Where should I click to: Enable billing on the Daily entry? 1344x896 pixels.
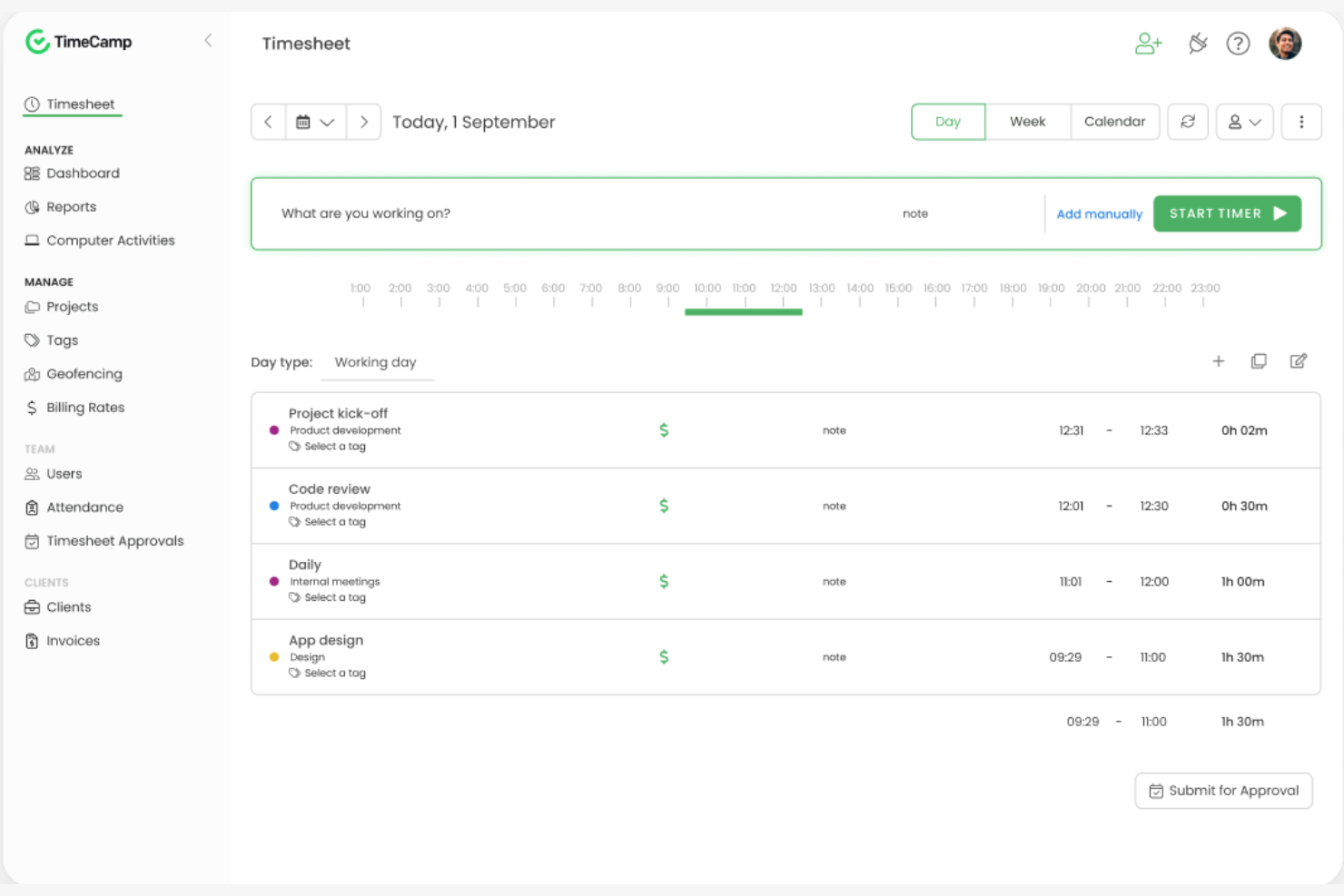coord(665,581)
